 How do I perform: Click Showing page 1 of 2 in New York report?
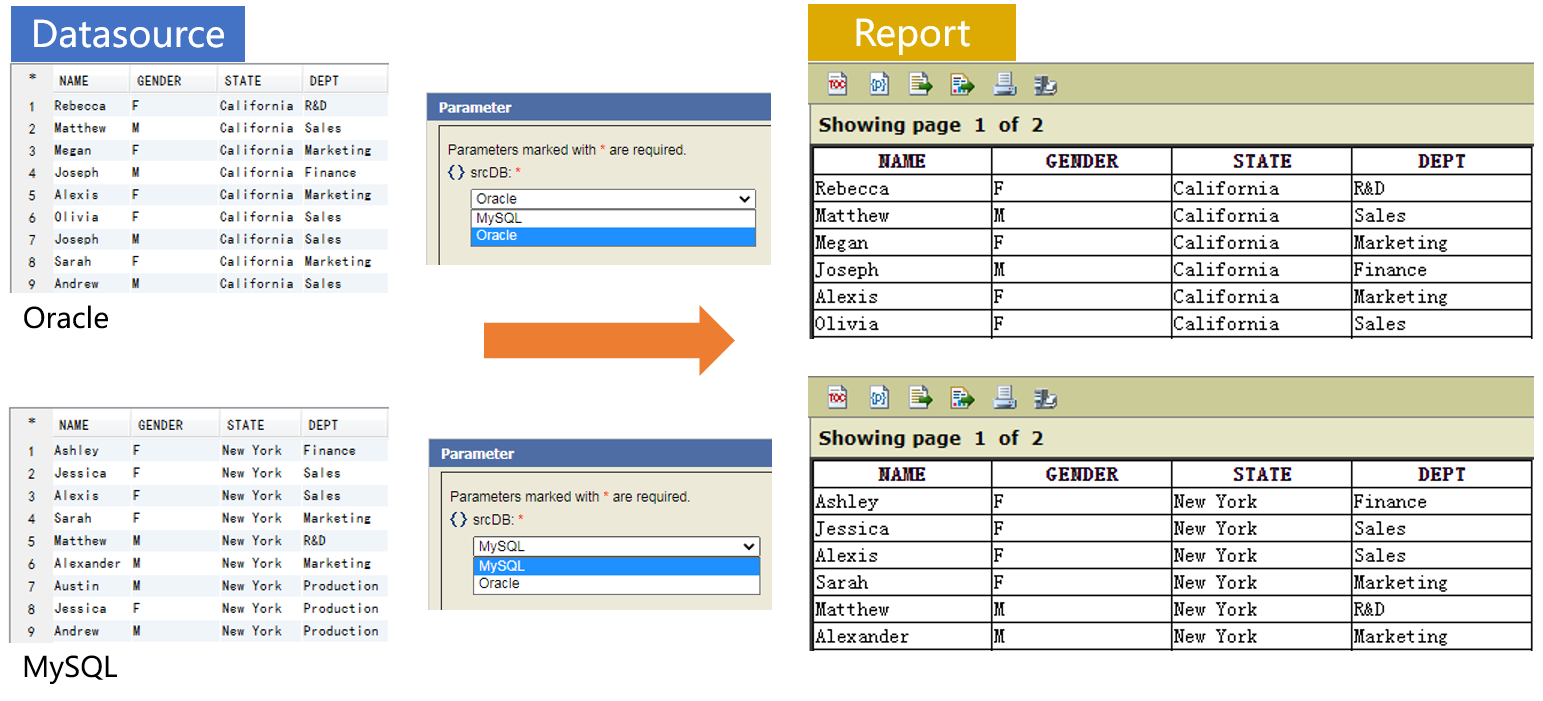pyautogui.click(x=931, y=438)
